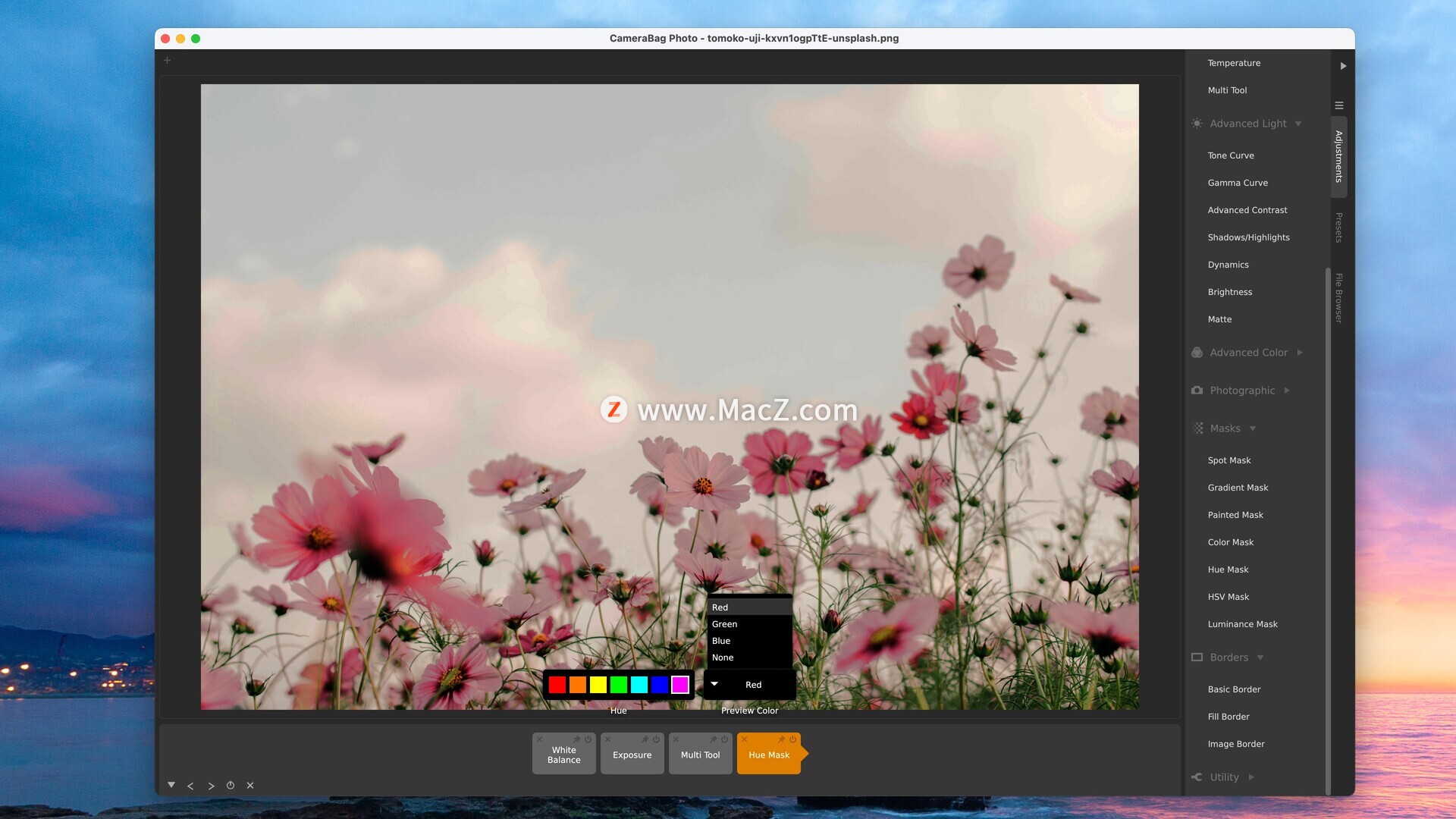Click the play arrow at top of sidebar
This screenshot has width=1456, height=819.
tap(1343, 66)
